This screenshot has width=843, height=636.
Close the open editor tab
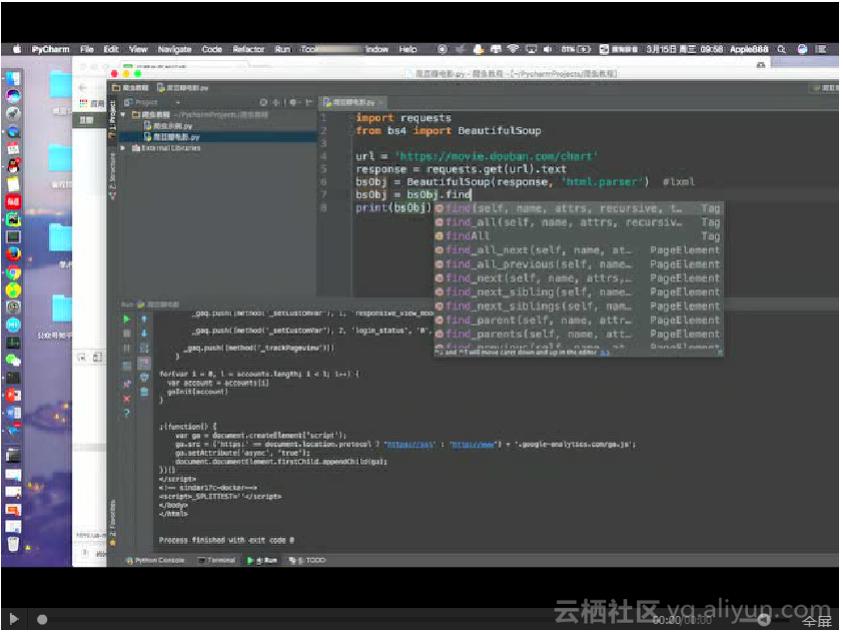[381, 103]
